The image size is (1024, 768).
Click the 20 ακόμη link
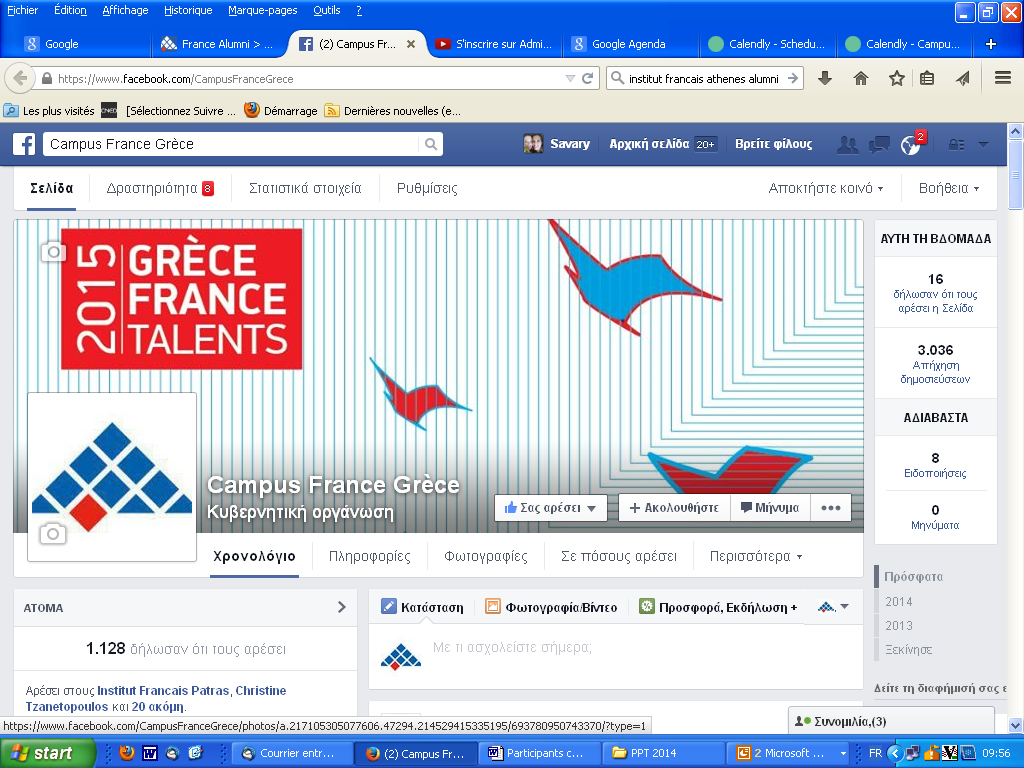[x=159, y=707]
